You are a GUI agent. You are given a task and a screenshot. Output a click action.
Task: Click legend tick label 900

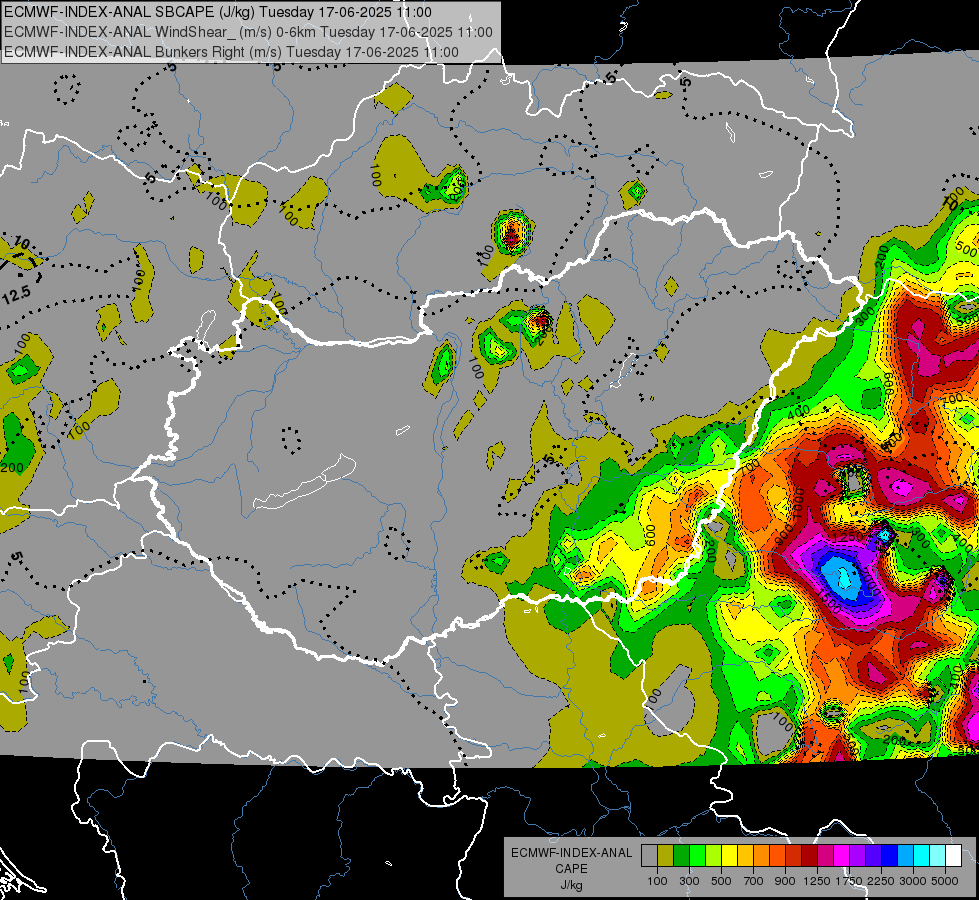click(x=785, y=881)
